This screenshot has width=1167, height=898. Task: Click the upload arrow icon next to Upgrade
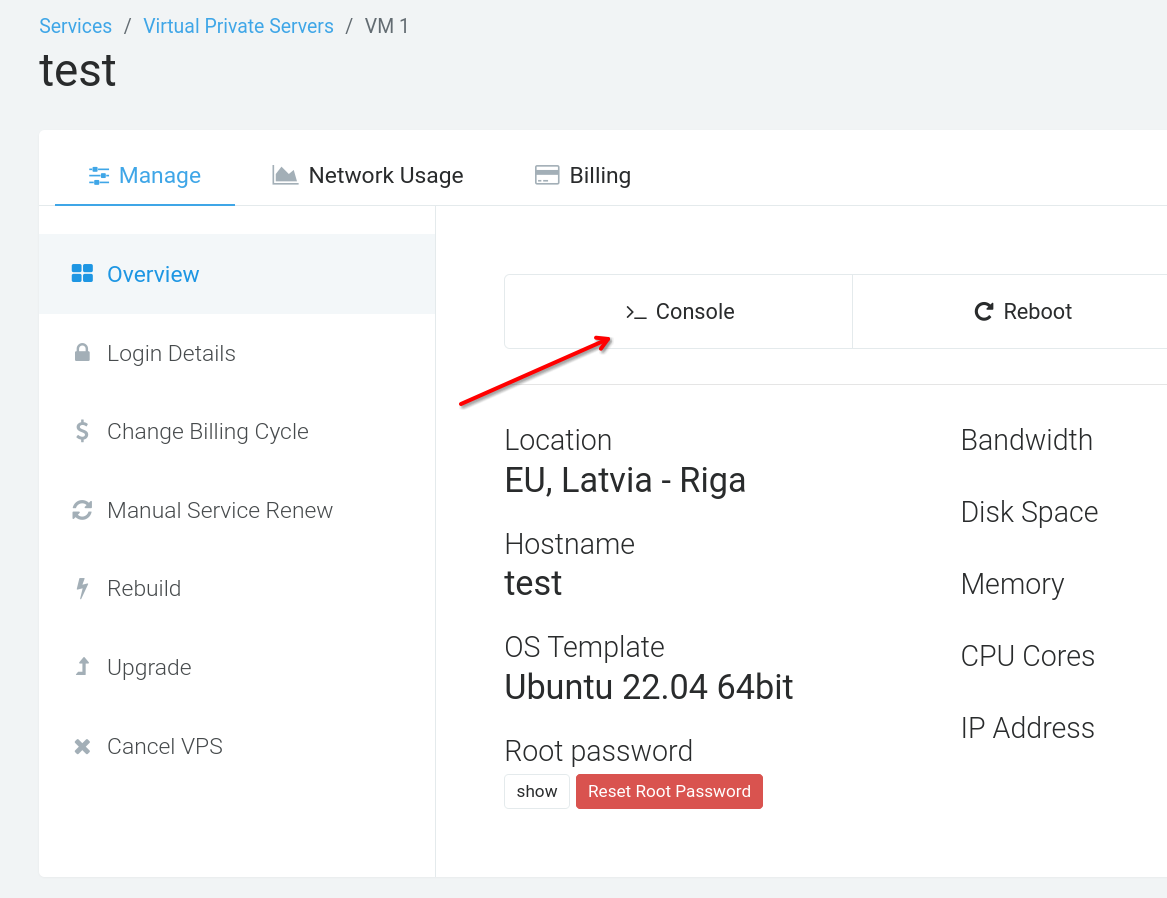point(81,667)
